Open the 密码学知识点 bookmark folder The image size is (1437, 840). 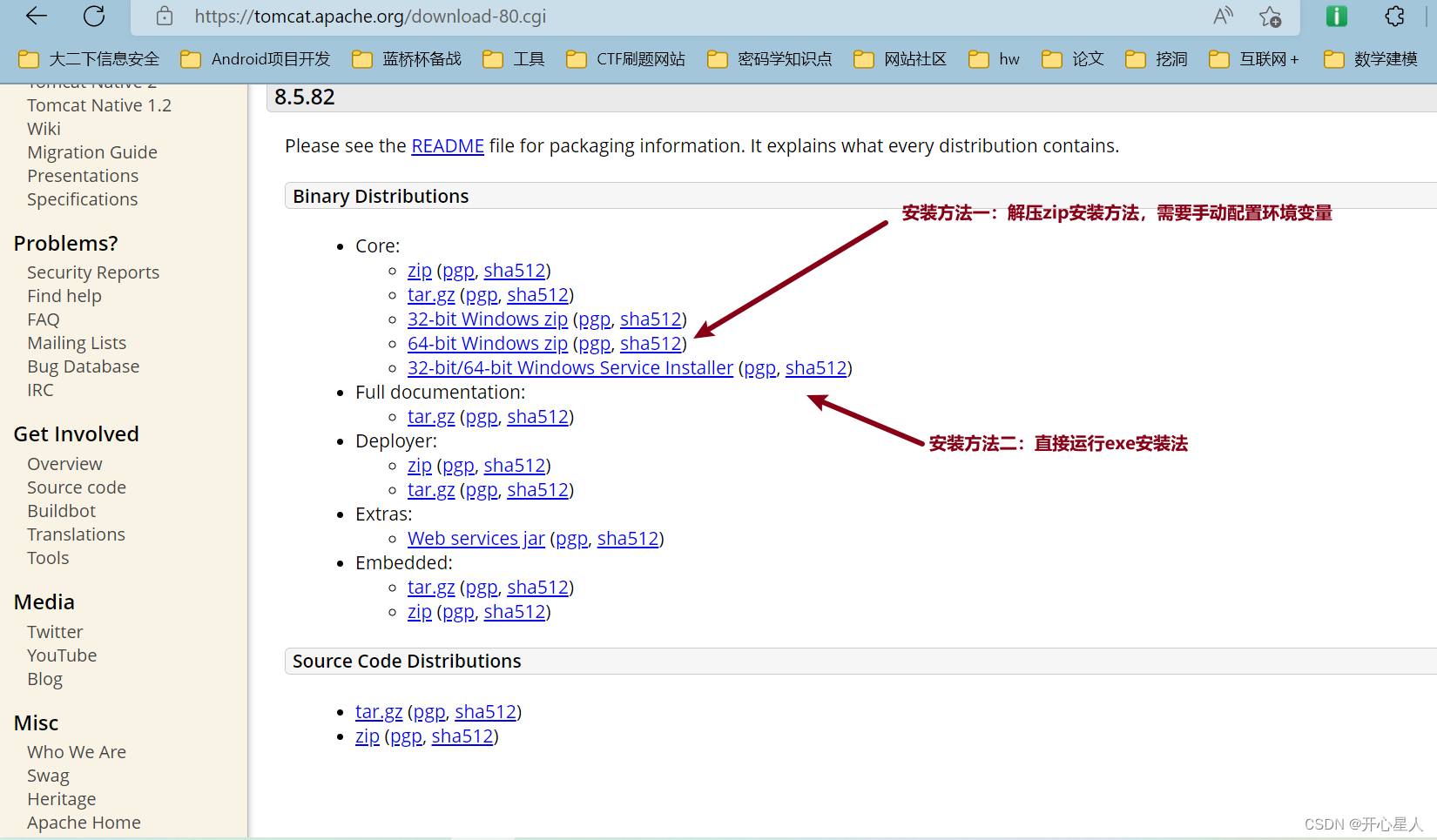[770, 59]
